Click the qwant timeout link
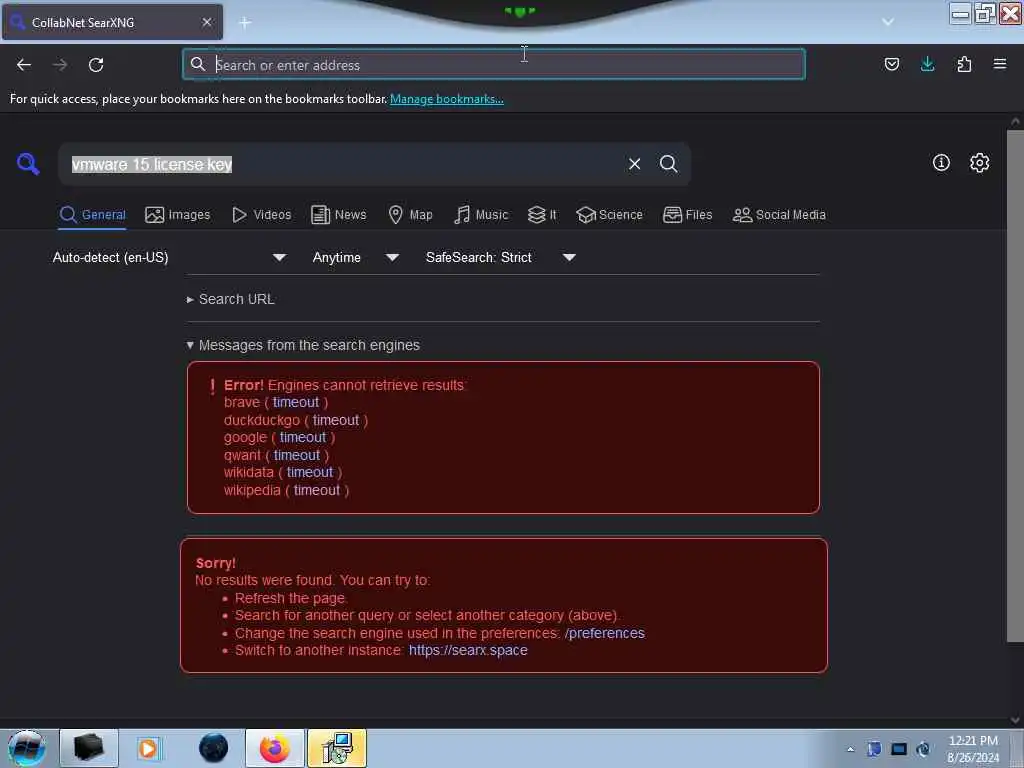 tap(297, 455)
